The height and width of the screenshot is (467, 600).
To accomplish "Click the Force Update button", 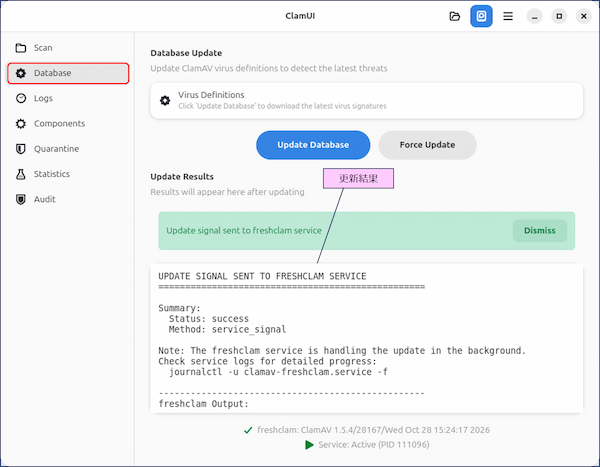I will 427,145.
